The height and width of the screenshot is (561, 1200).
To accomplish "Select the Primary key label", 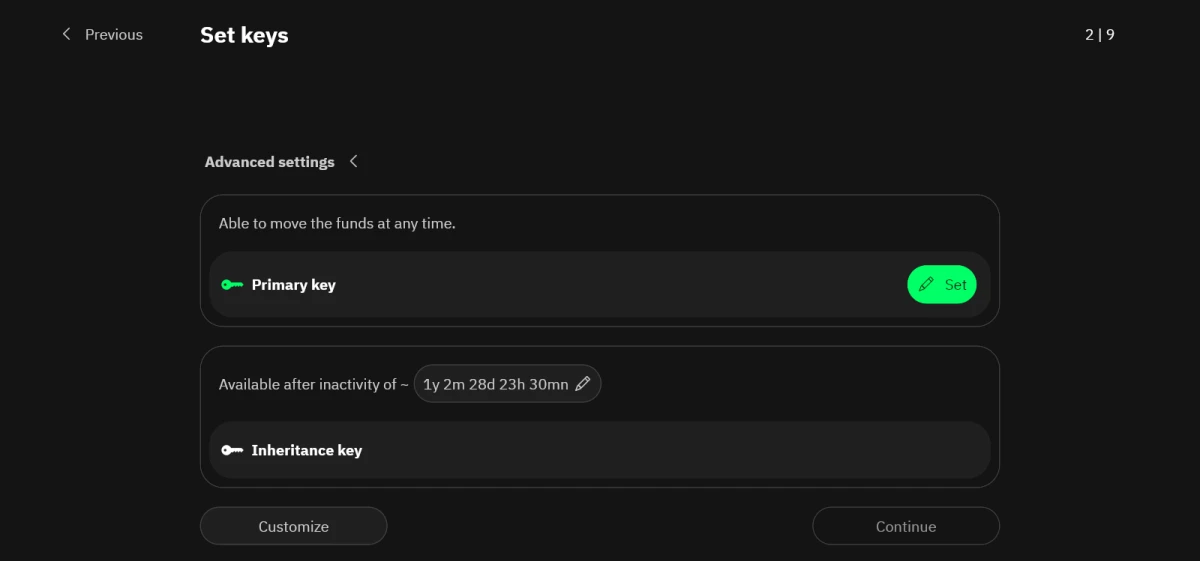I will [x=293, y=285].
